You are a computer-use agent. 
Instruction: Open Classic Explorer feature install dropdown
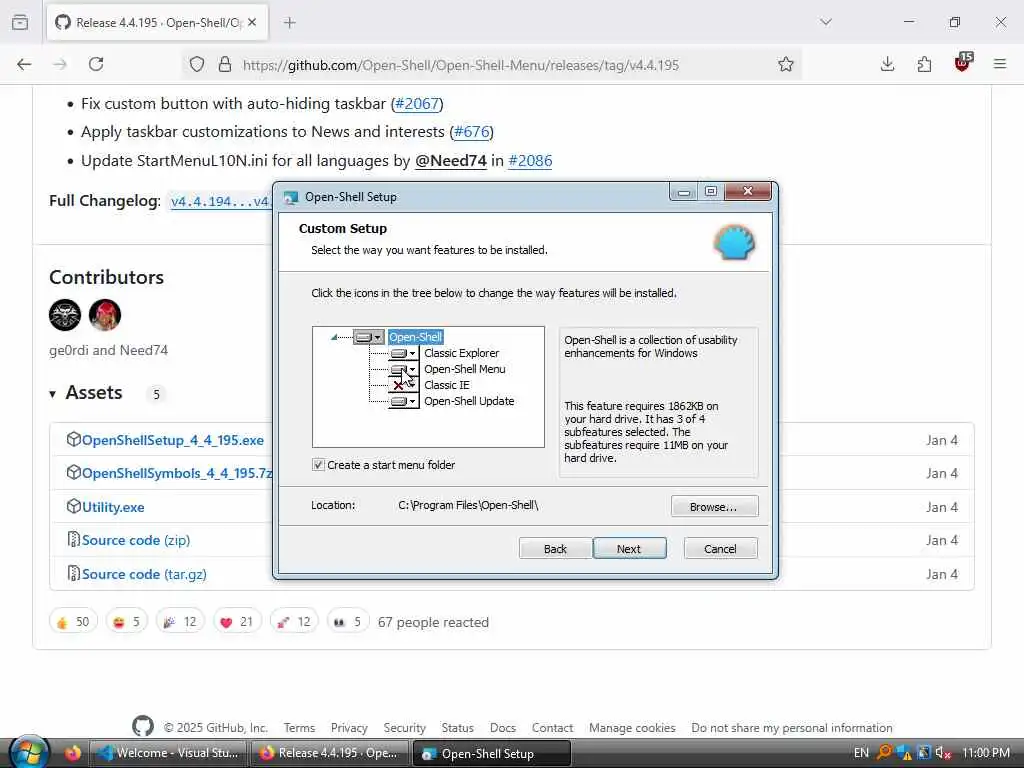coord(404,353)
